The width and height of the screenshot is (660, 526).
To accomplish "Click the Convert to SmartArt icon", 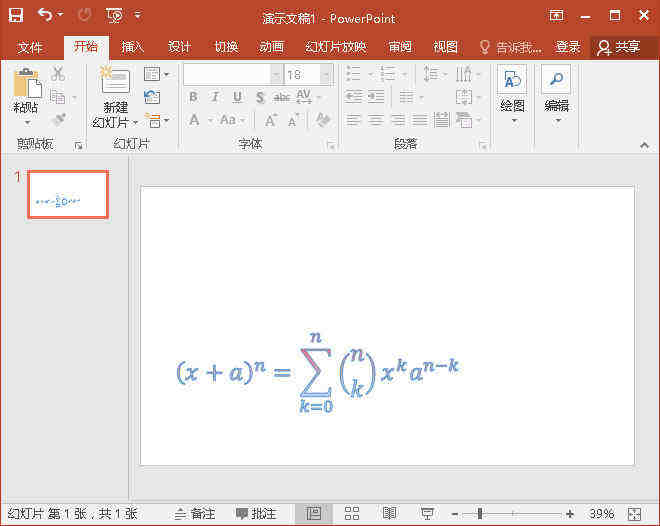I will pyautogui.click(x=464, y=120).
